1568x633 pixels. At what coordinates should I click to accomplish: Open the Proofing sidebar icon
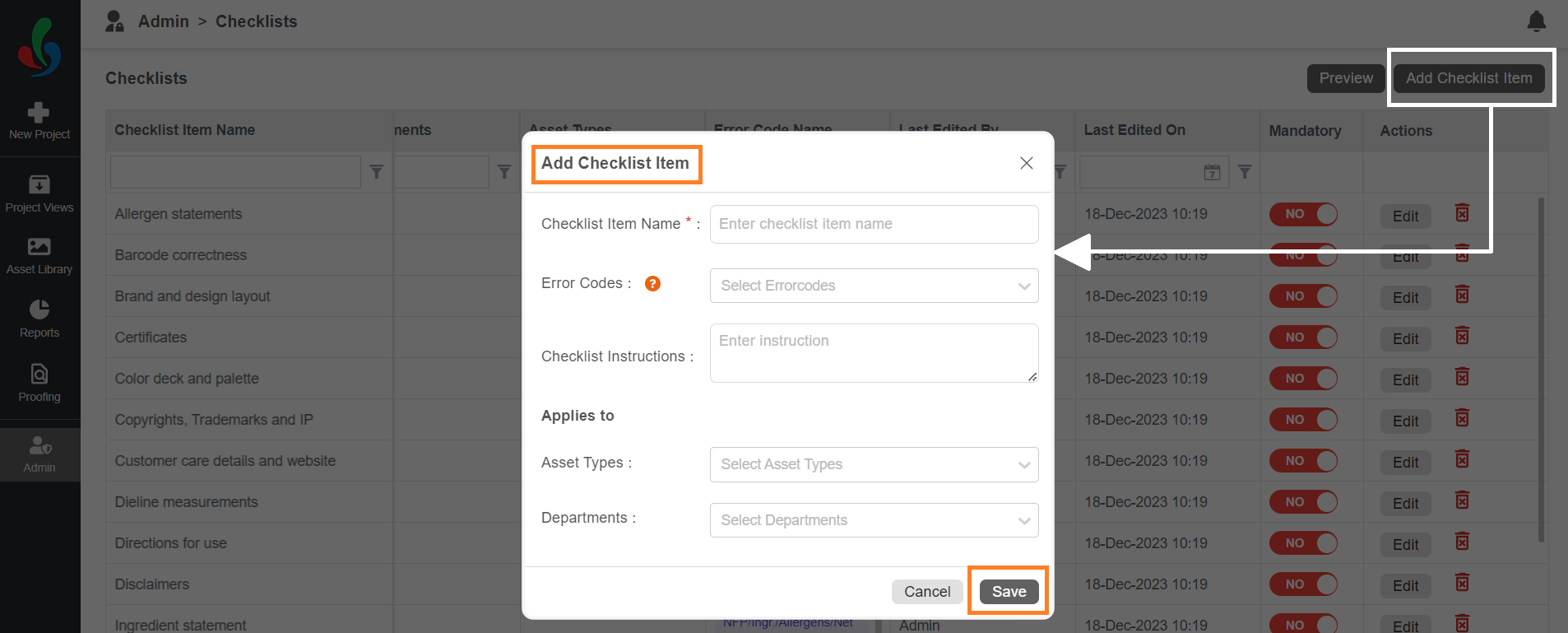pos(39,375)
